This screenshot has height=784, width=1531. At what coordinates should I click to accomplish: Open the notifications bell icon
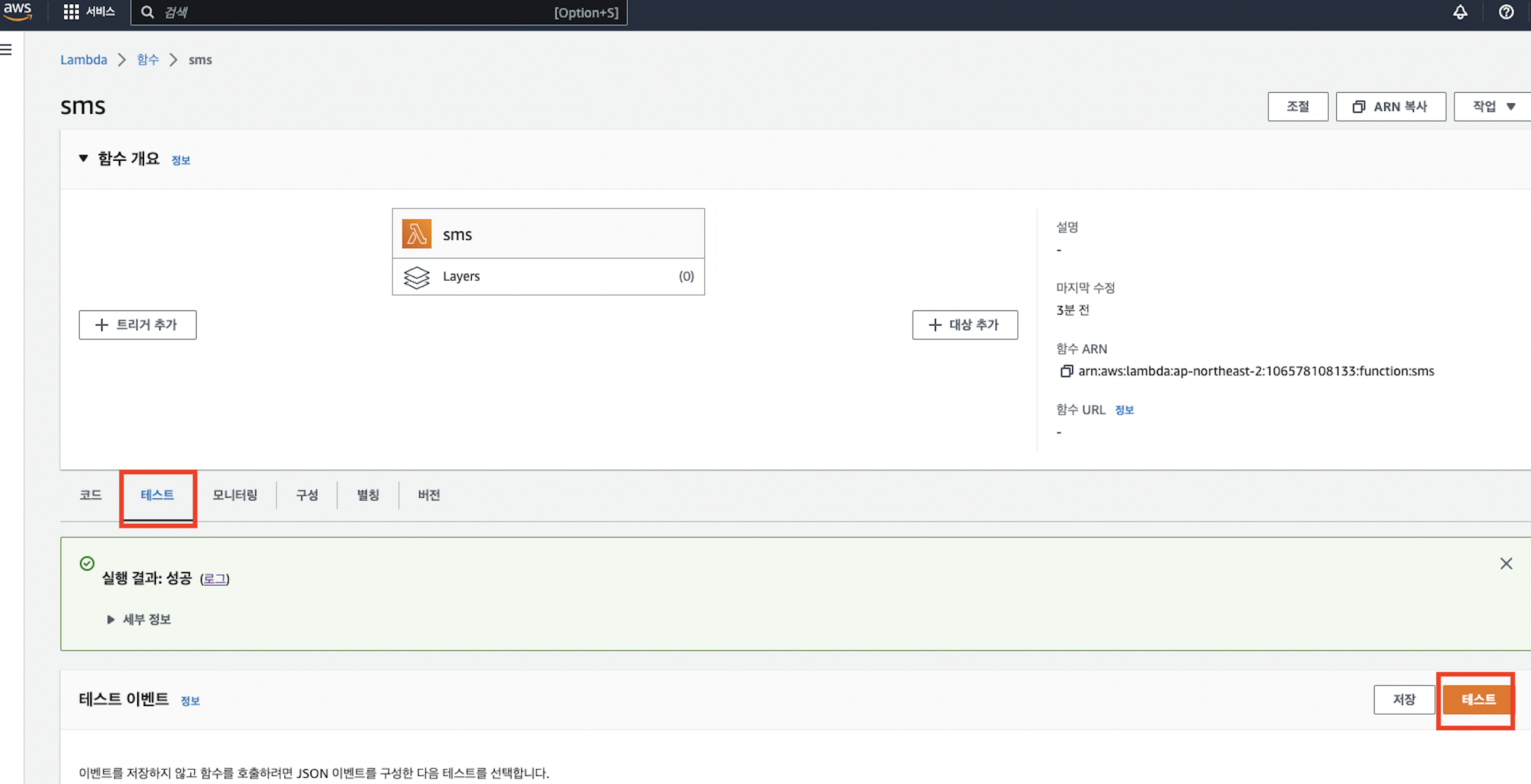[1460, 12]
